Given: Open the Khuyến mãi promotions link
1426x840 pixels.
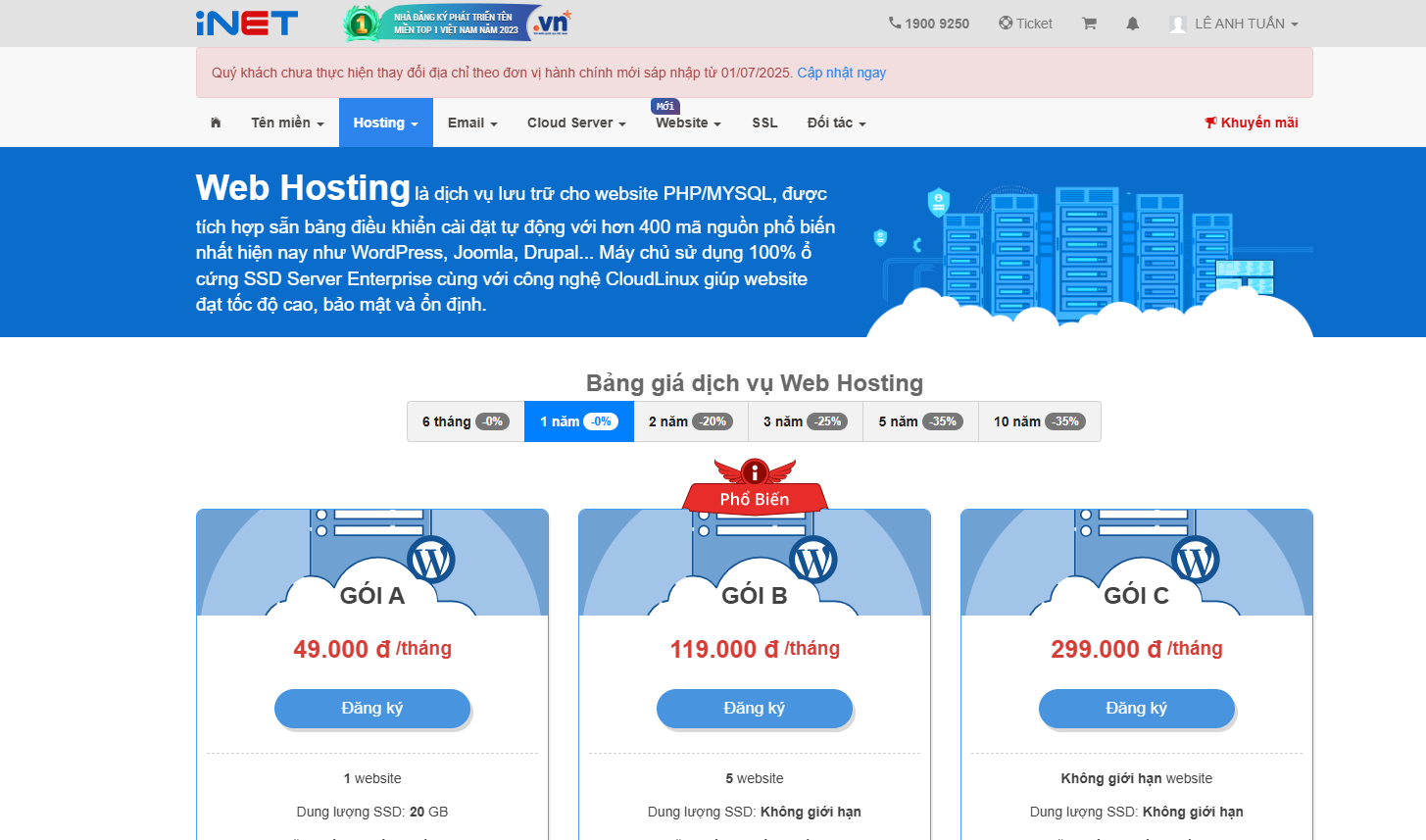Looking at the screenshot, I should (1252, 123).
